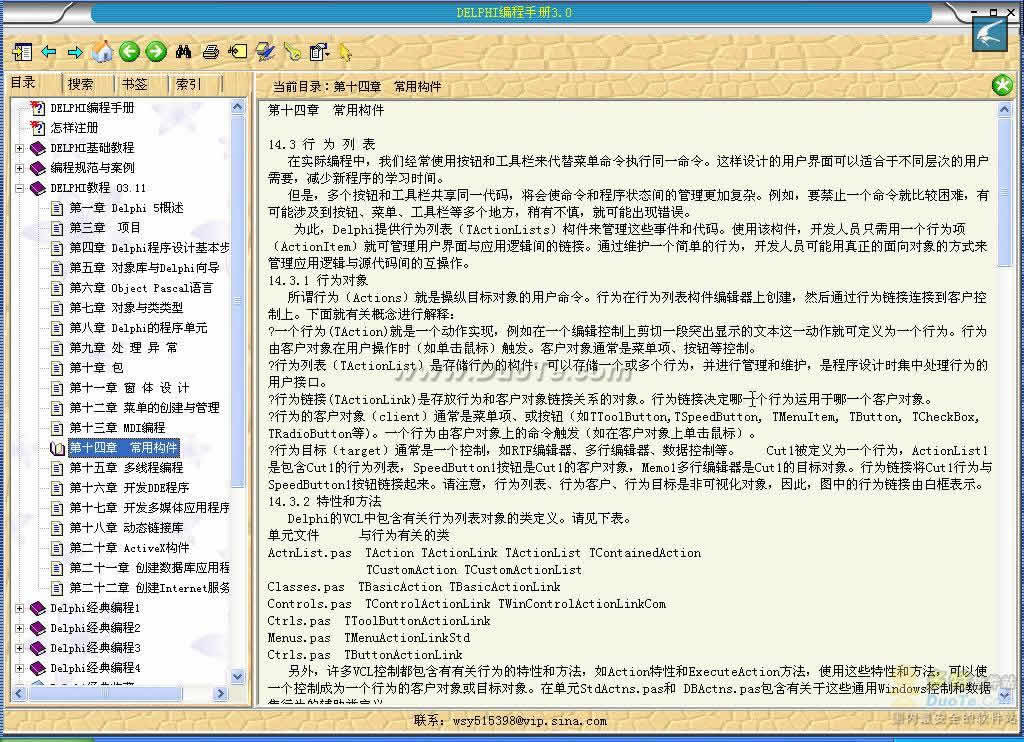Image resolution: width=1024 pixels, height=742 pixels.
Task: Open the DELPHI编程手册 topic
Action: pyautogui.click(x=92, y=108)
